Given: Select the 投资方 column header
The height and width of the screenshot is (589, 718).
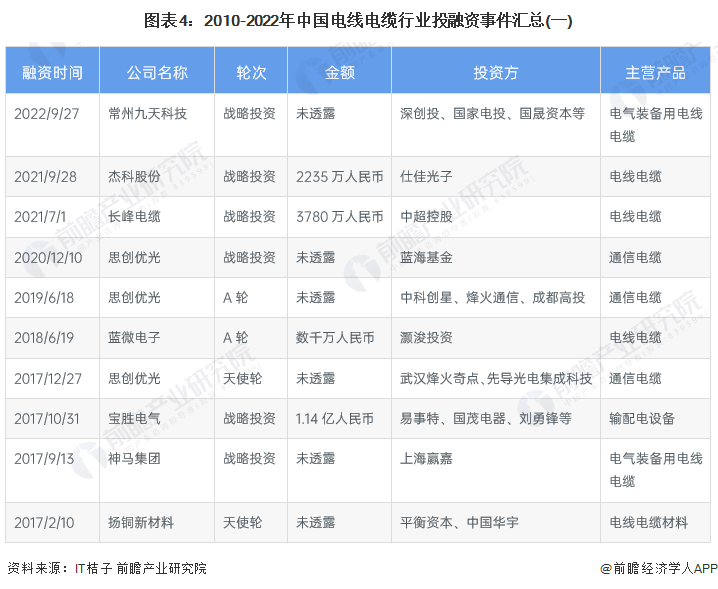Looking at the screenshot, I should (495, 73).
